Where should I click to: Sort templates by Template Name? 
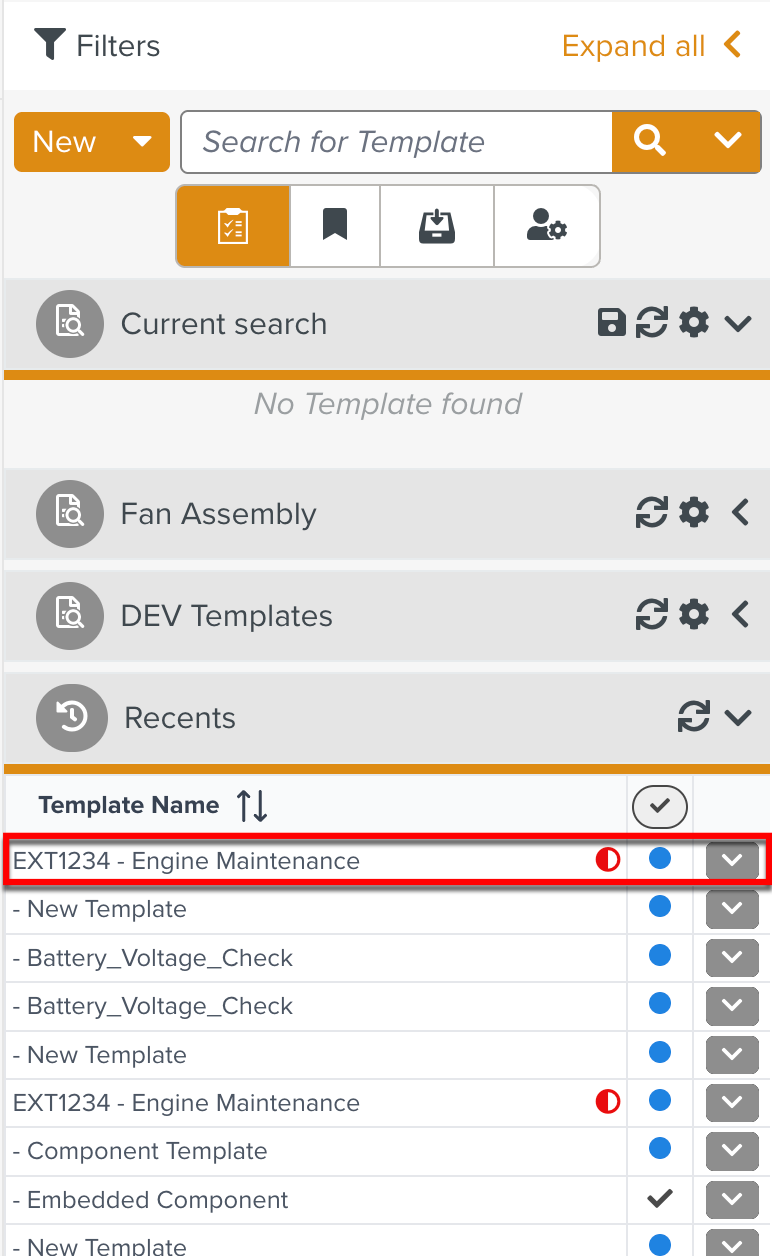250,805
